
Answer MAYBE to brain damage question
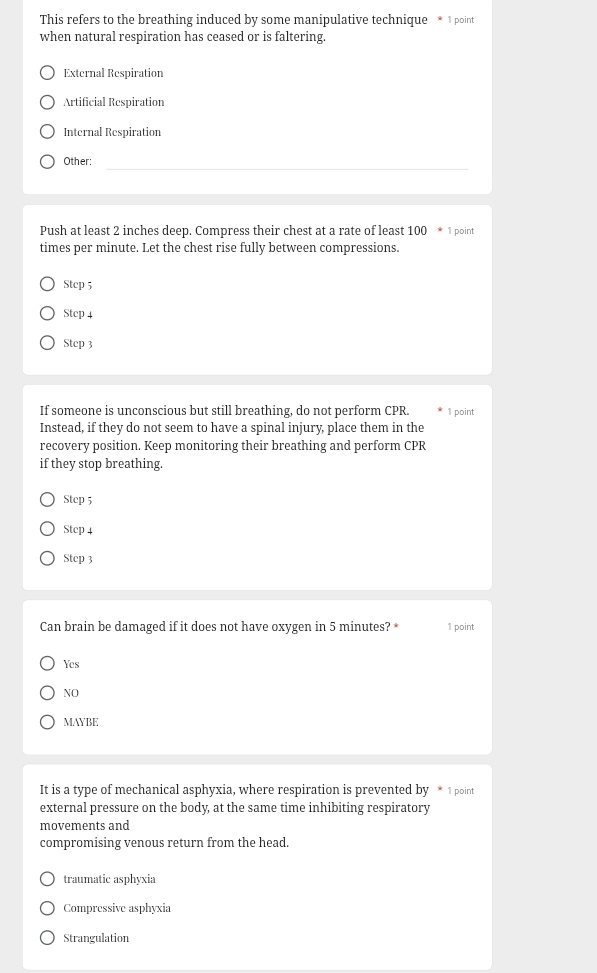pyautogui.click(x=47, y=722)
